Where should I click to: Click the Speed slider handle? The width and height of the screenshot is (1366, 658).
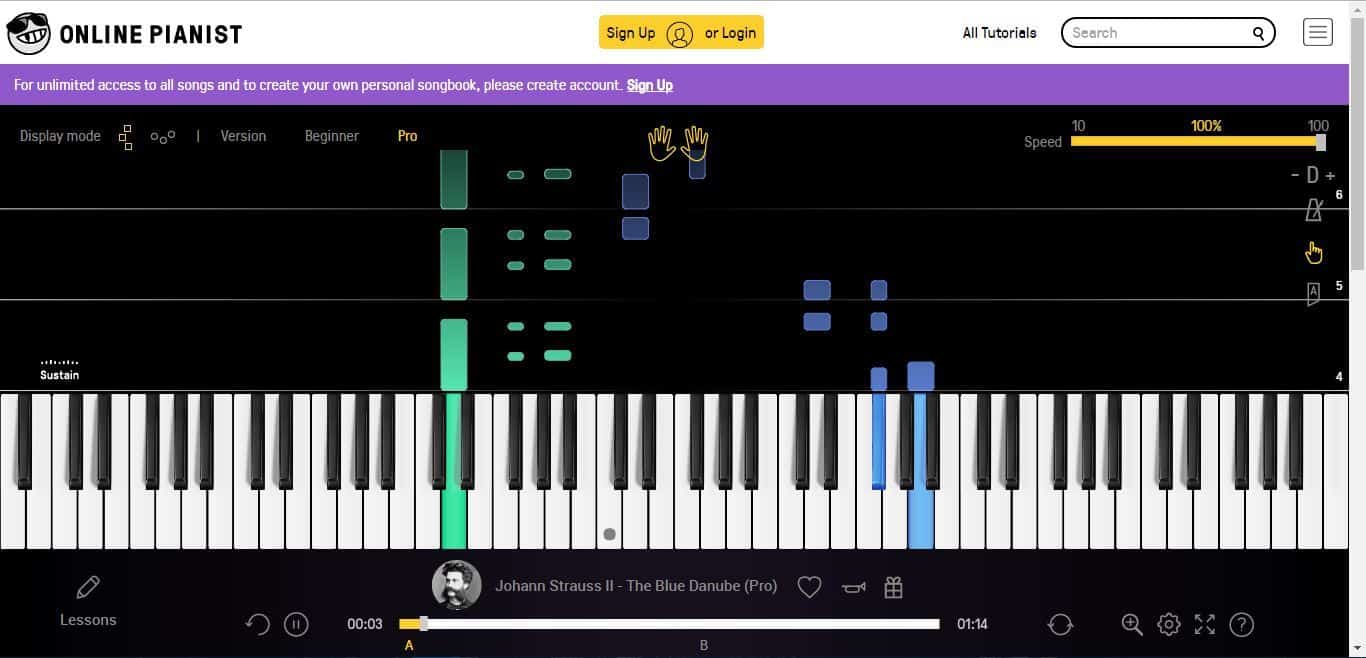pyautogui.click(x=1320, y=142)
